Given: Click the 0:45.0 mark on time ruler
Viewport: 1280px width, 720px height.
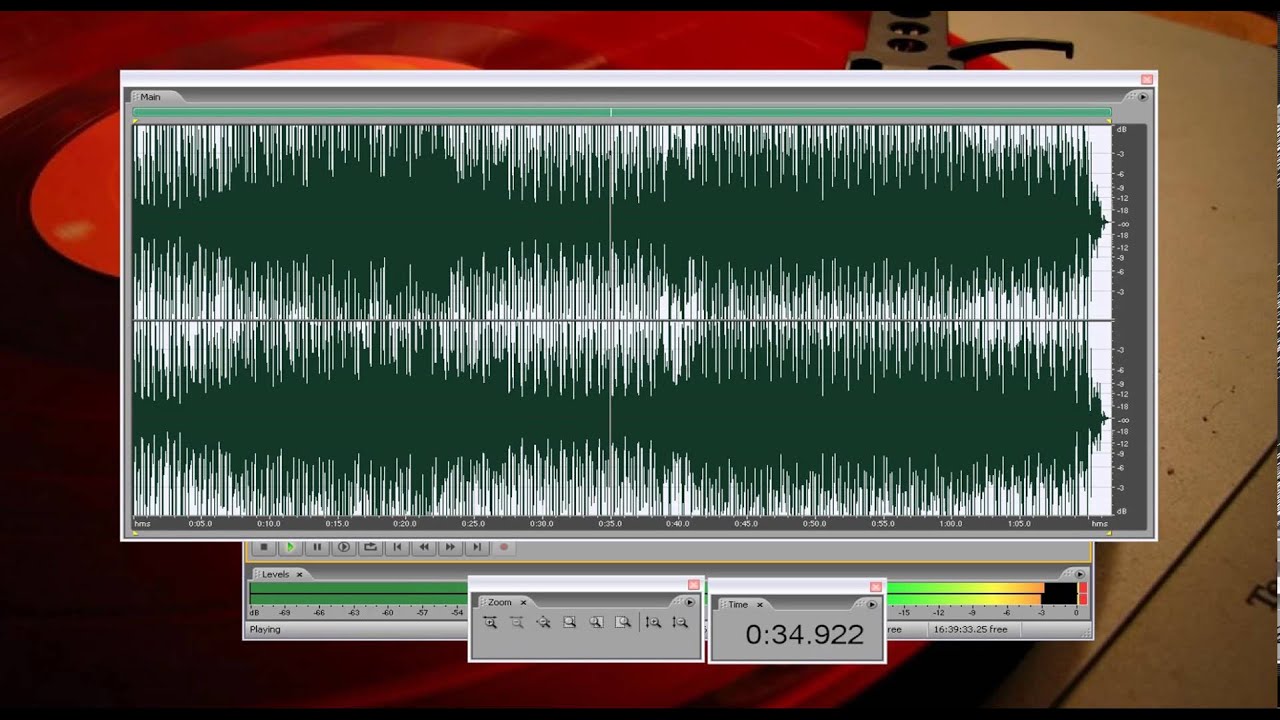Looking at the screenshot, I should tap(746, 523).
